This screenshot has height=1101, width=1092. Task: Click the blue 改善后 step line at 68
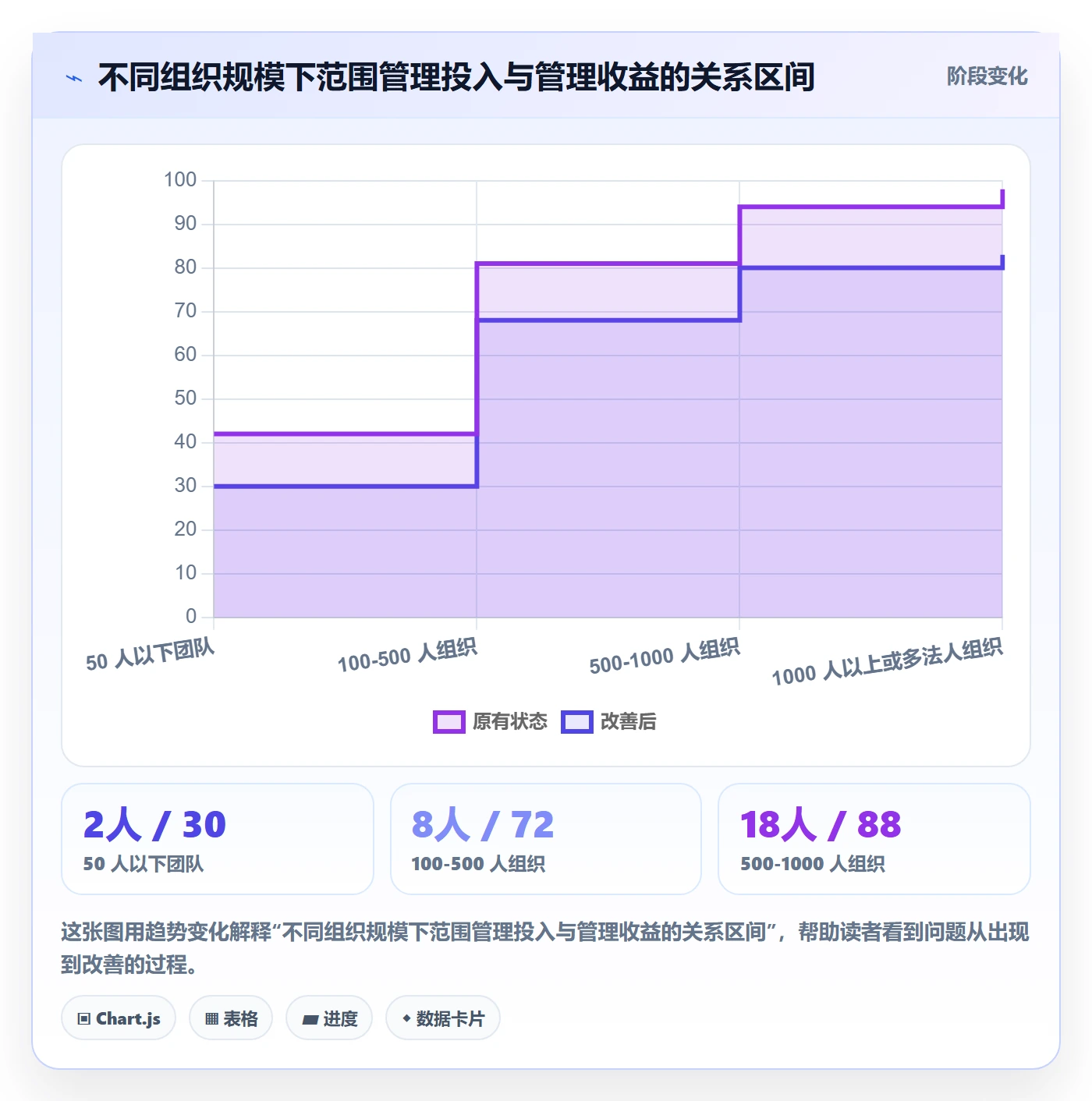[x=608, y=320]
